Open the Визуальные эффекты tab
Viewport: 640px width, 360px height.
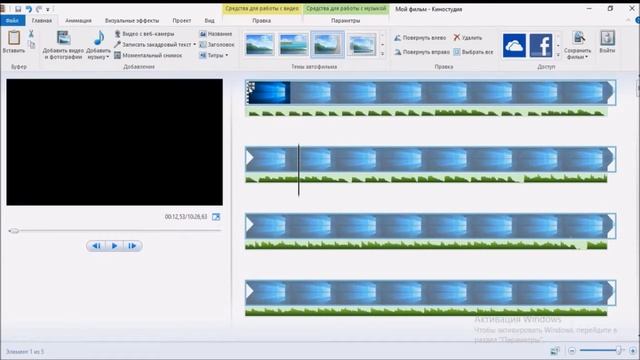click(132, 20)
